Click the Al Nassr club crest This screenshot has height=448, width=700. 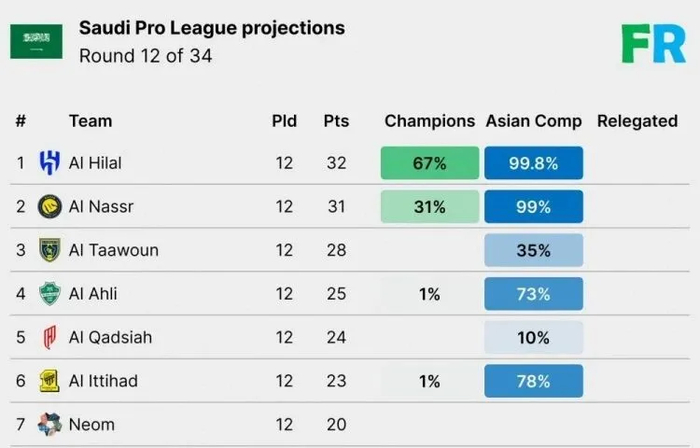49,207
